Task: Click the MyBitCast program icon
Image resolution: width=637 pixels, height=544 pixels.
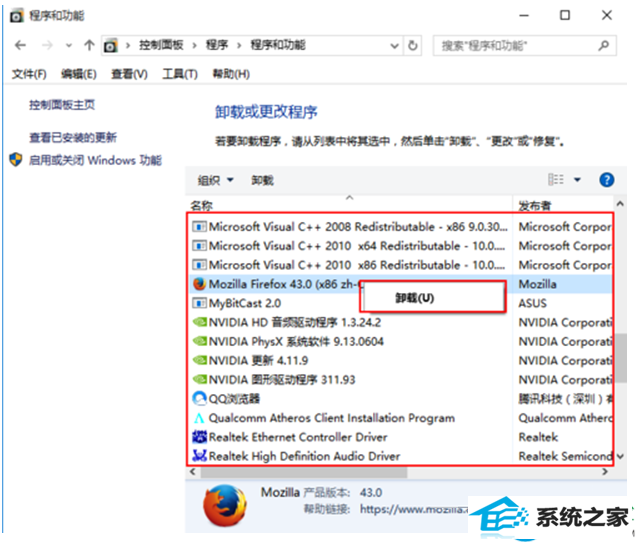Action: [199, 303]
